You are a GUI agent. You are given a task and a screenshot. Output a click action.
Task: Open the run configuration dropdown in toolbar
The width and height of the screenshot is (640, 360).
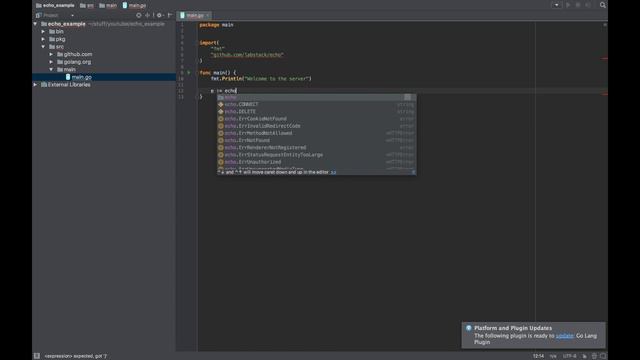point(556,5)
